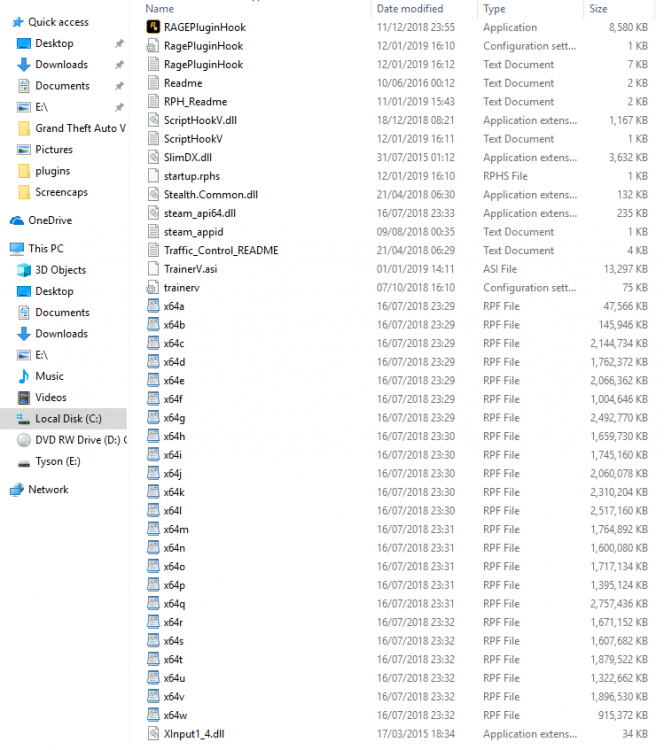Unpin Desktop using its pin icon
664x750 pixels.
point(119,44)
